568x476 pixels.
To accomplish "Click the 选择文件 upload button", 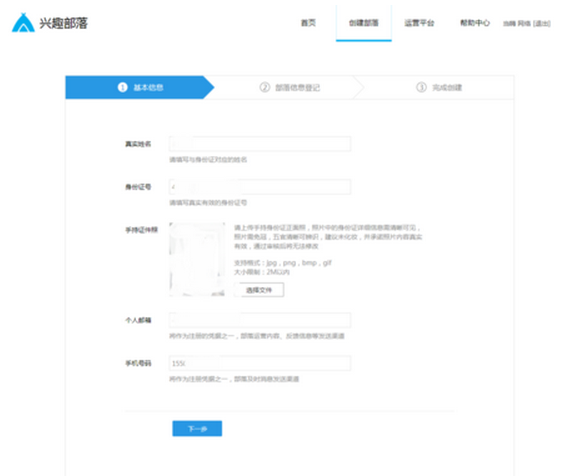I will click(259, 290).
